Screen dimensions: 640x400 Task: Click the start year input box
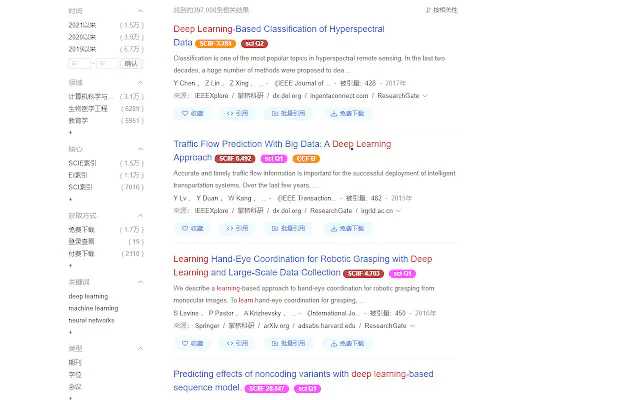click(81, 62)
